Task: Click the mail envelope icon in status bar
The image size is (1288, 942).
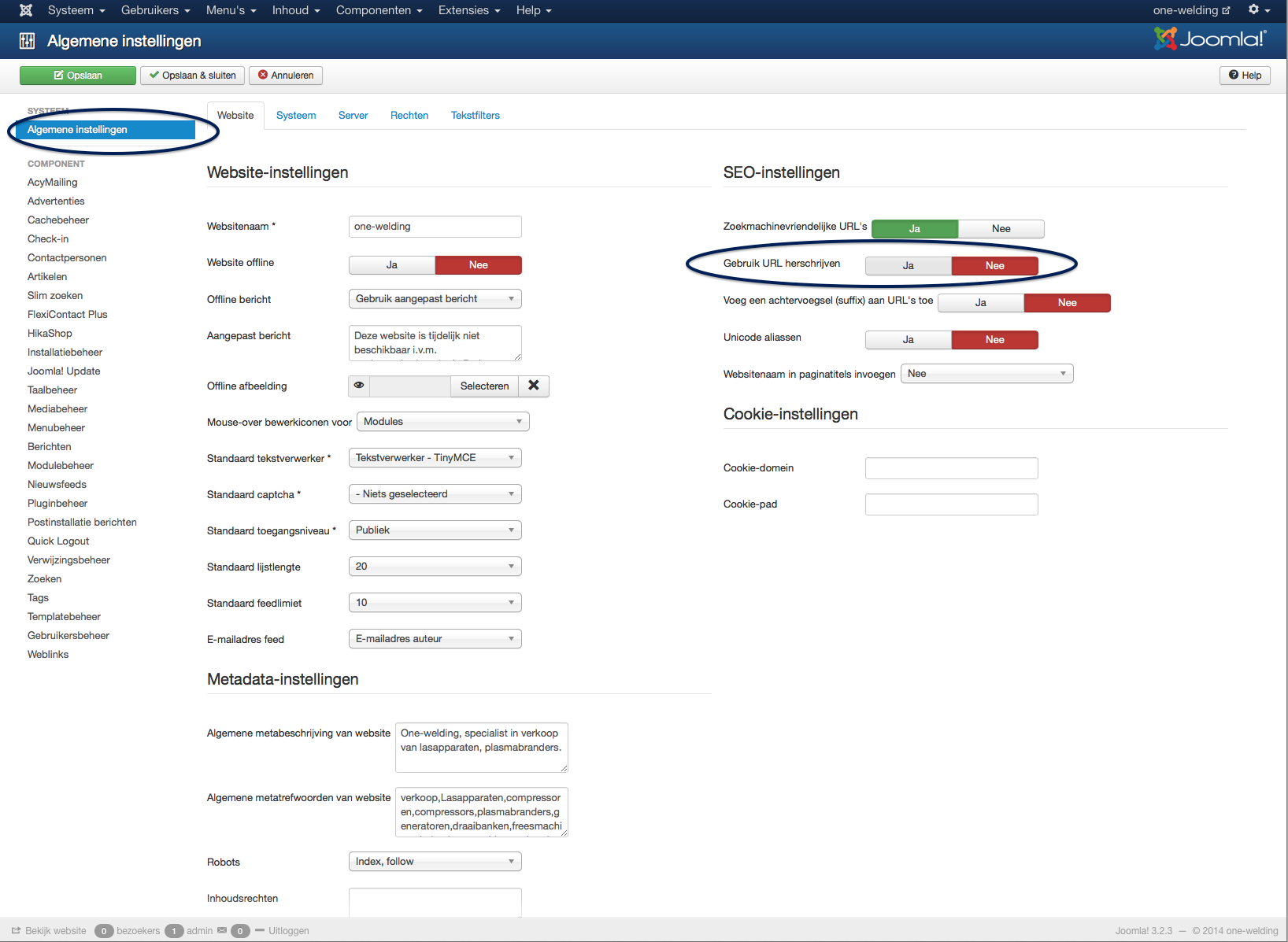Action: point(222,930)
